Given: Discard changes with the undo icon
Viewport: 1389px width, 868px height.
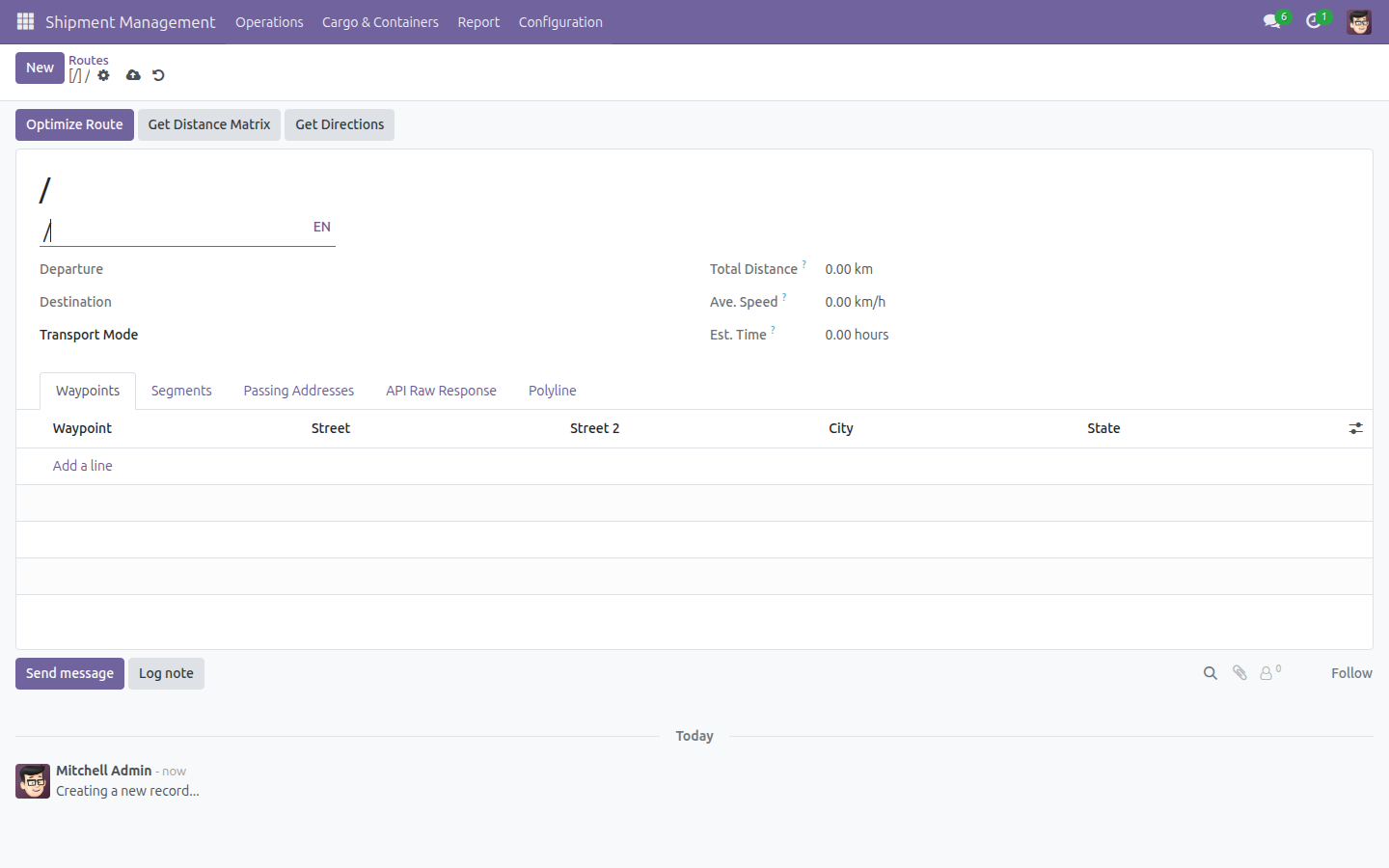Looking at the screenshot, I should click(158, 75).
